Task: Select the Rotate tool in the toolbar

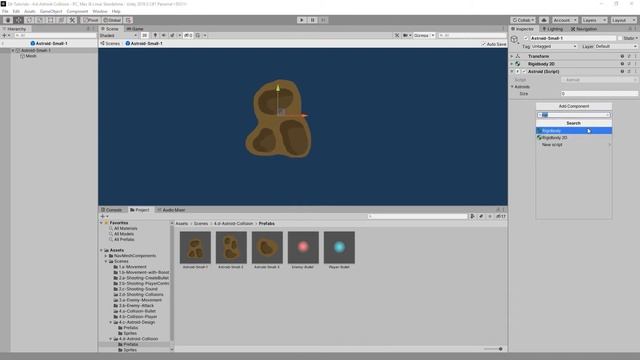Action: pos(29,20)
